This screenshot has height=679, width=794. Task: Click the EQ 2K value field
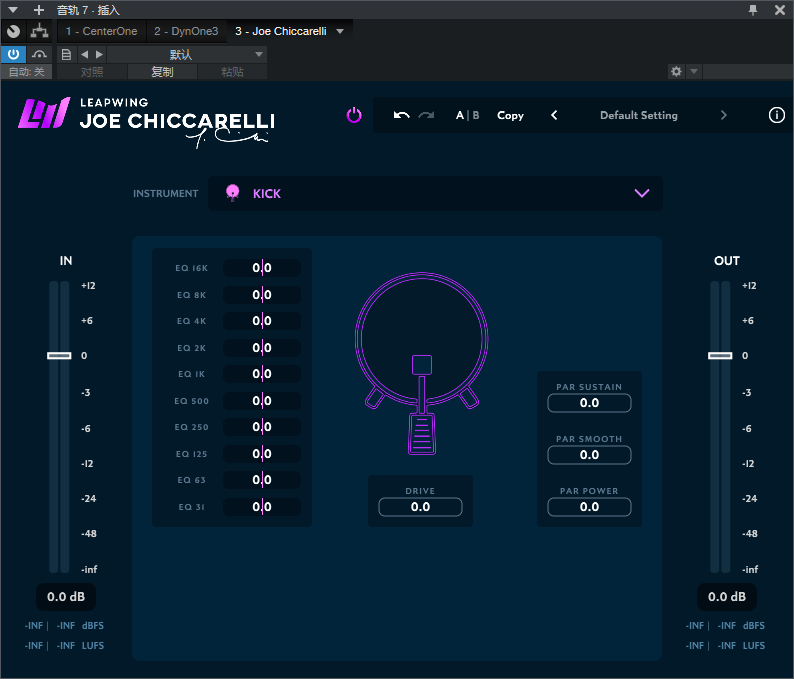(262, 348)
